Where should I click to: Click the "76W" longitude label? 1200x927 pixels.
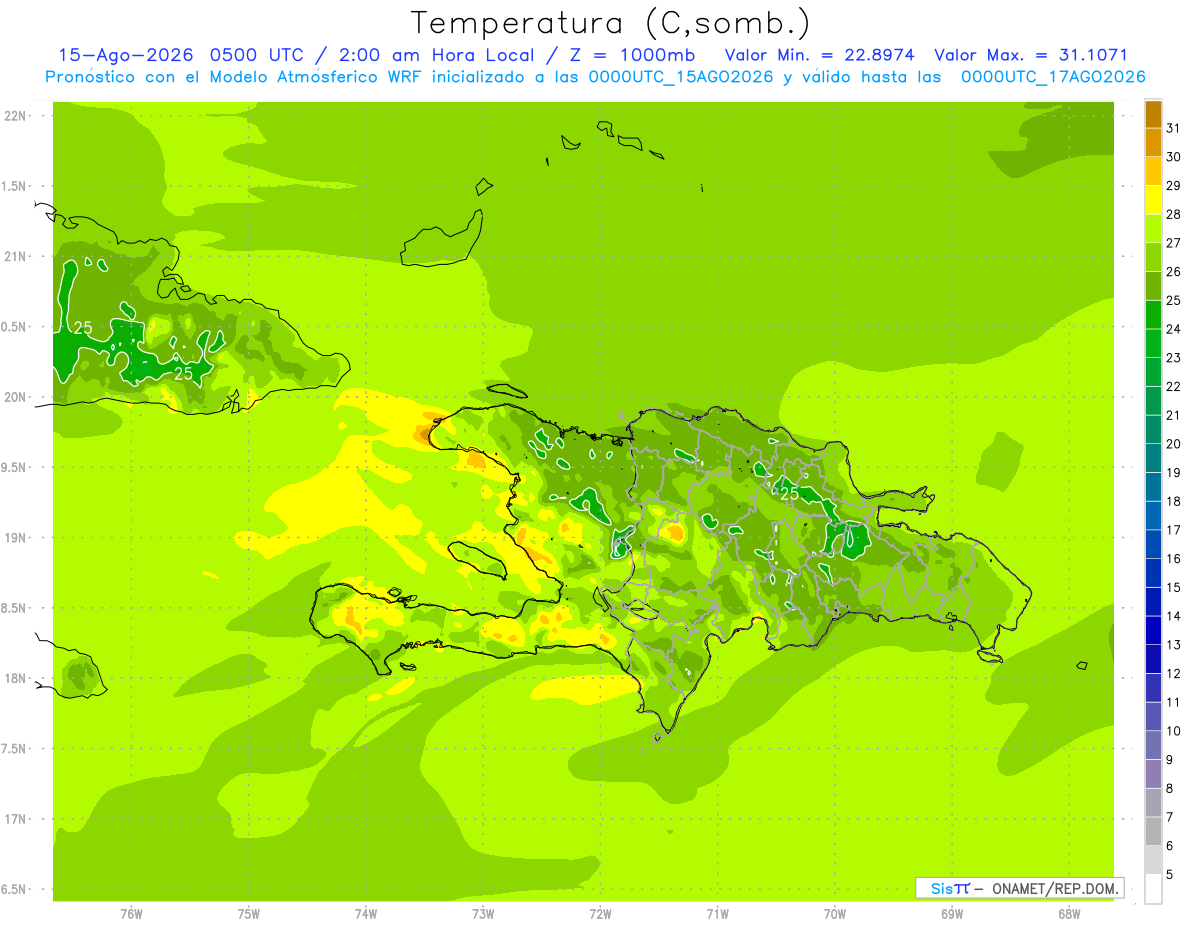point(131,914)
